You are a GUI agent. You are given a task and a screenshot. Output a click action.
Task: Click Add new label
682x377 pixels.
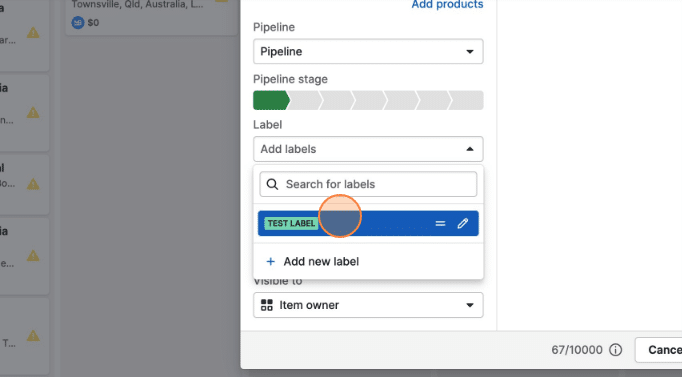coord(321,261)
